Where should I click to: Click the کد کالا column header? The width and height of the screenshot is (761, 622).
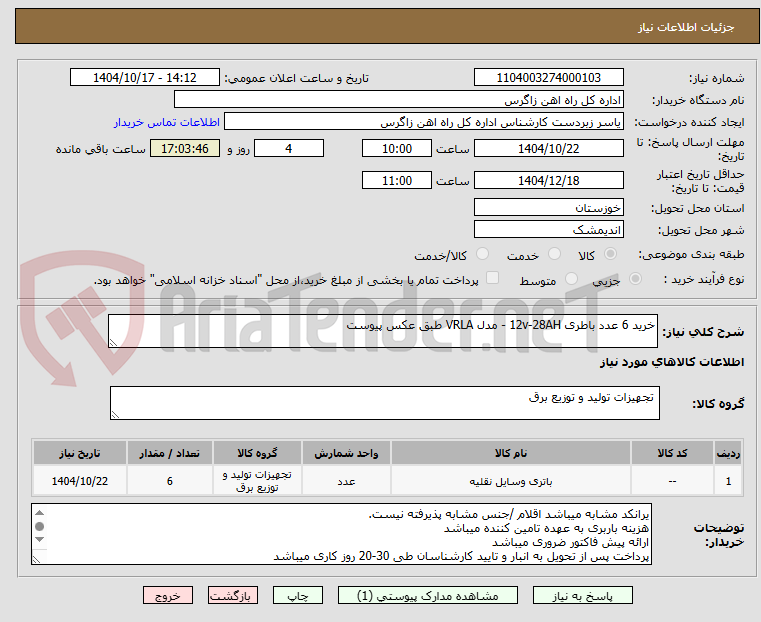click(672, 453)
